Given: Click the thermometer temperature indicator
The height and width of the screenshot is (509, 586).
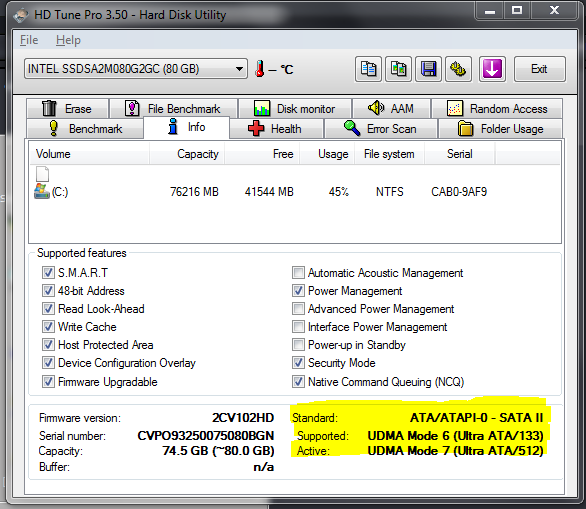Looking at the screenshot, I should click(x=260, y=69).
